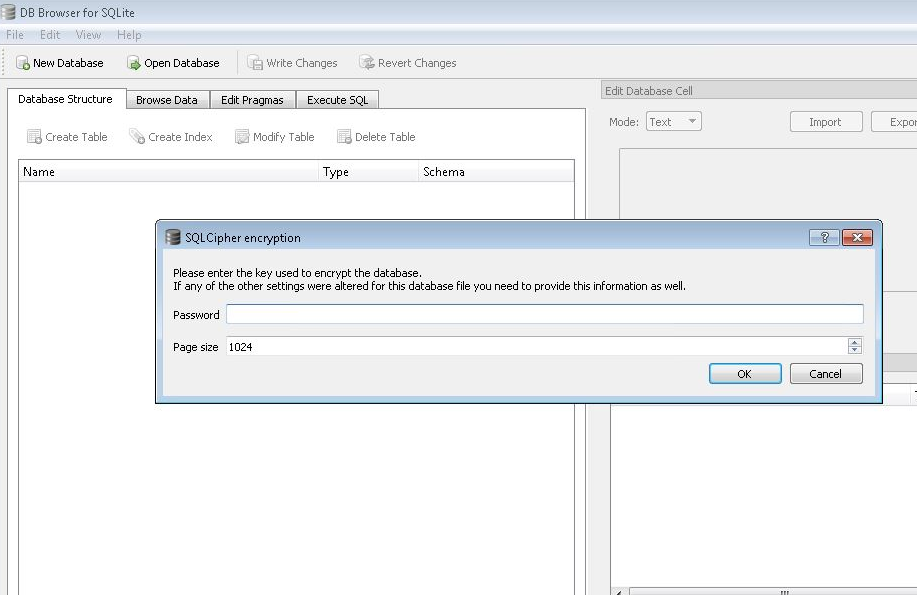This screenshot has height=595, width=917.
Task: Switch to the Edit Pragmas tab
Action: [252, 100]
